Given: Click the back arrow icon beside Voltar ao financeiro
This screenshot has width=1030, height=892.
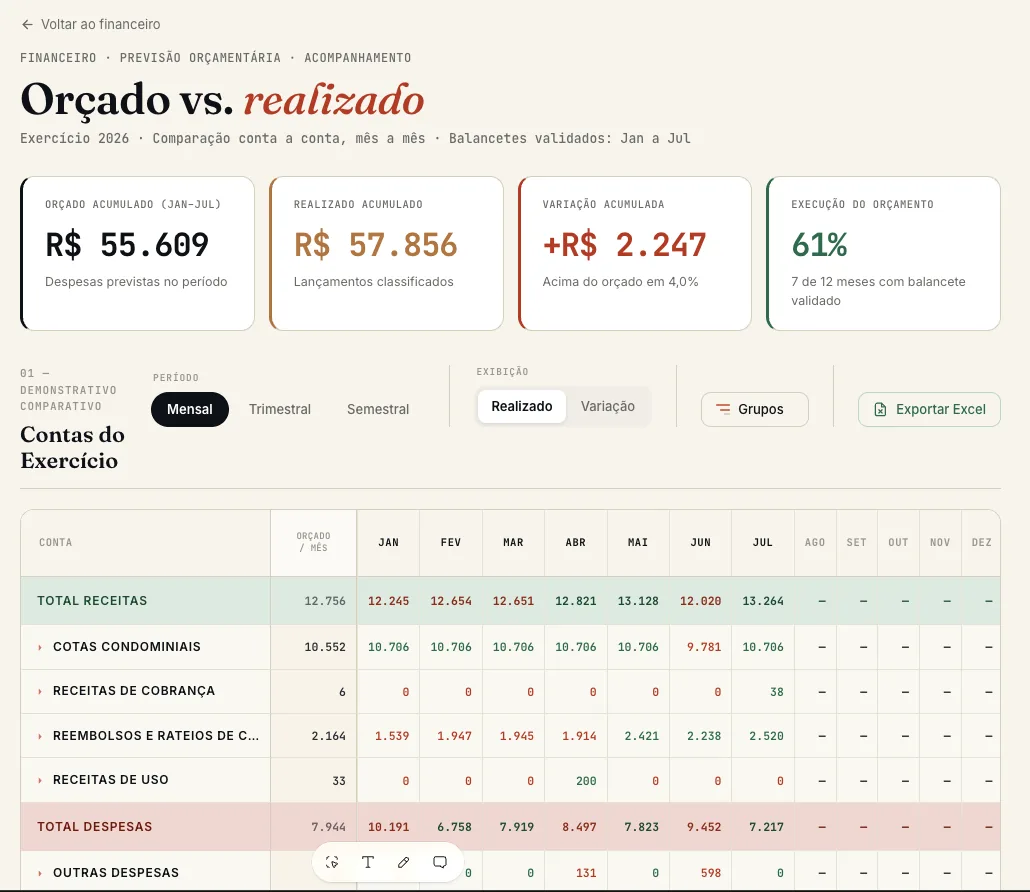Looking at the screenshot, I should click(x=27, y=24).
